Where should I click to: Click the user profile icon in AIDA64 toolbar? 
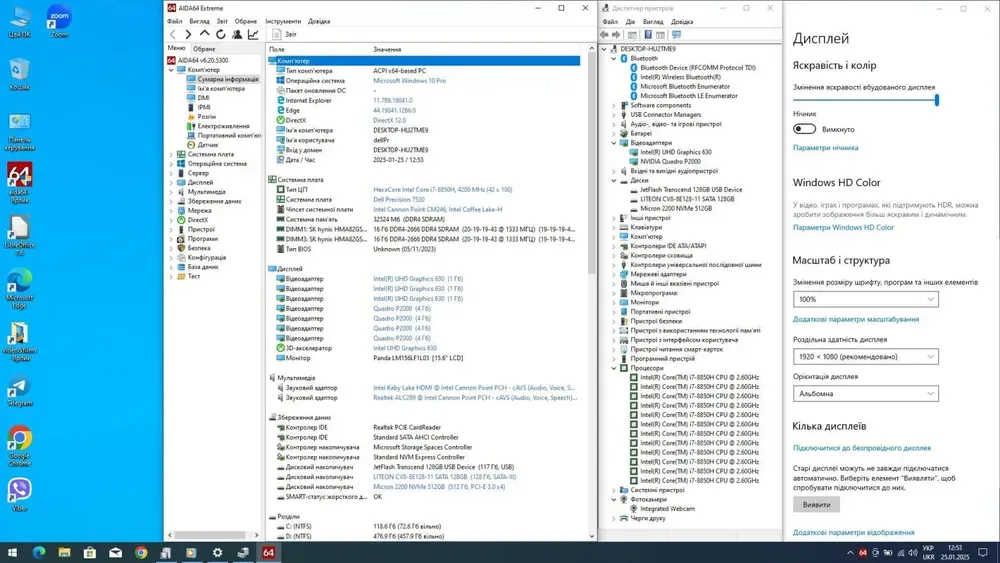click(x=237, y=34)
